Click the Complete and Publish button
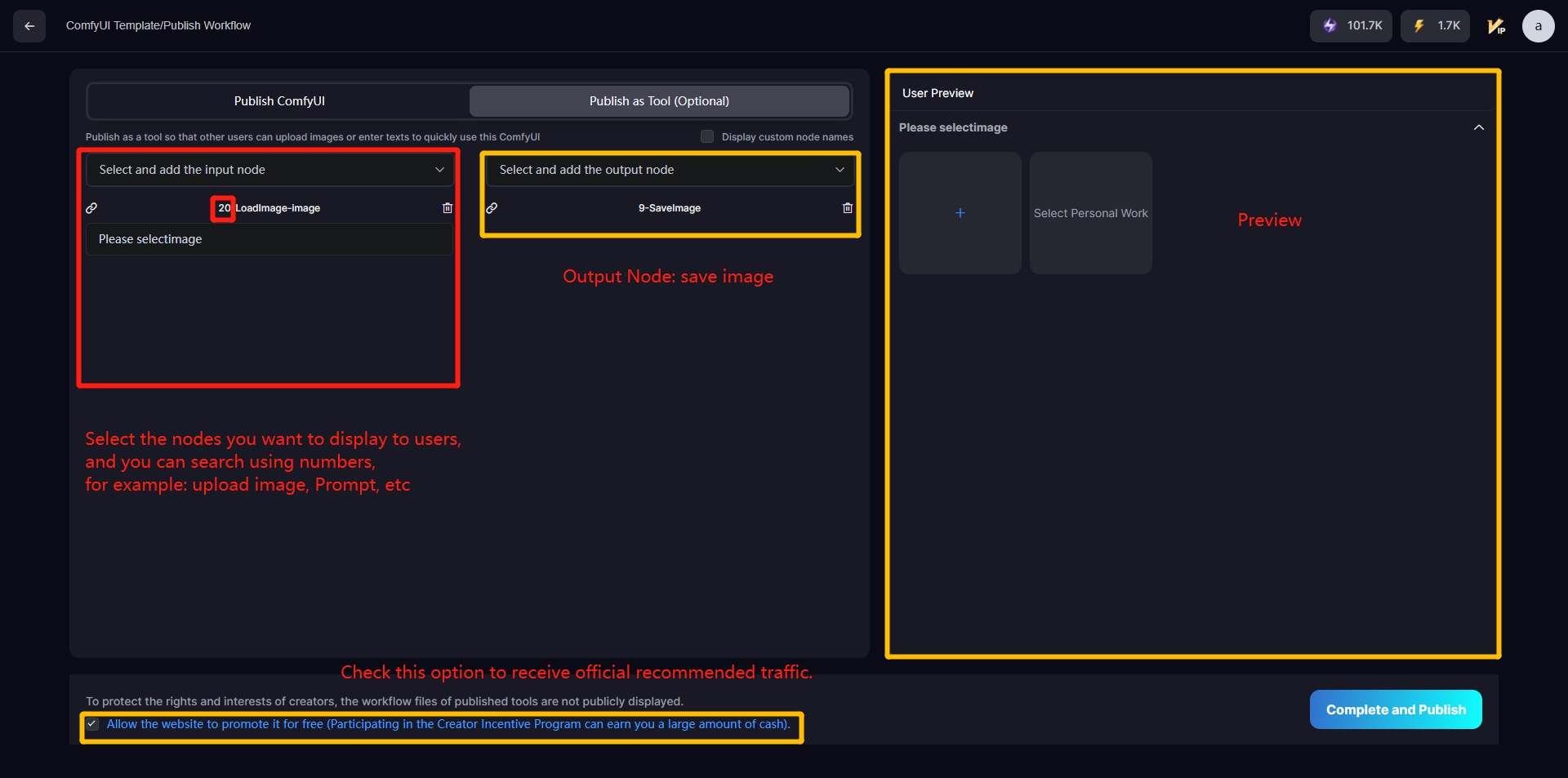Viewport: 1568px width, 778px height. click(1396, 709)
